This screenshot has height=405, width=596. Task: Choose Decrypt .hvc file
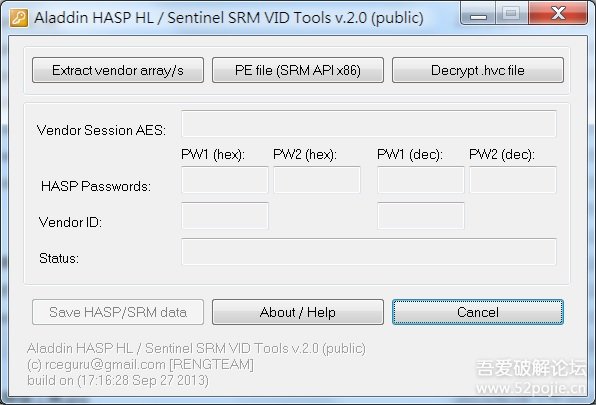pyautogui.click(x=478, y=70)
